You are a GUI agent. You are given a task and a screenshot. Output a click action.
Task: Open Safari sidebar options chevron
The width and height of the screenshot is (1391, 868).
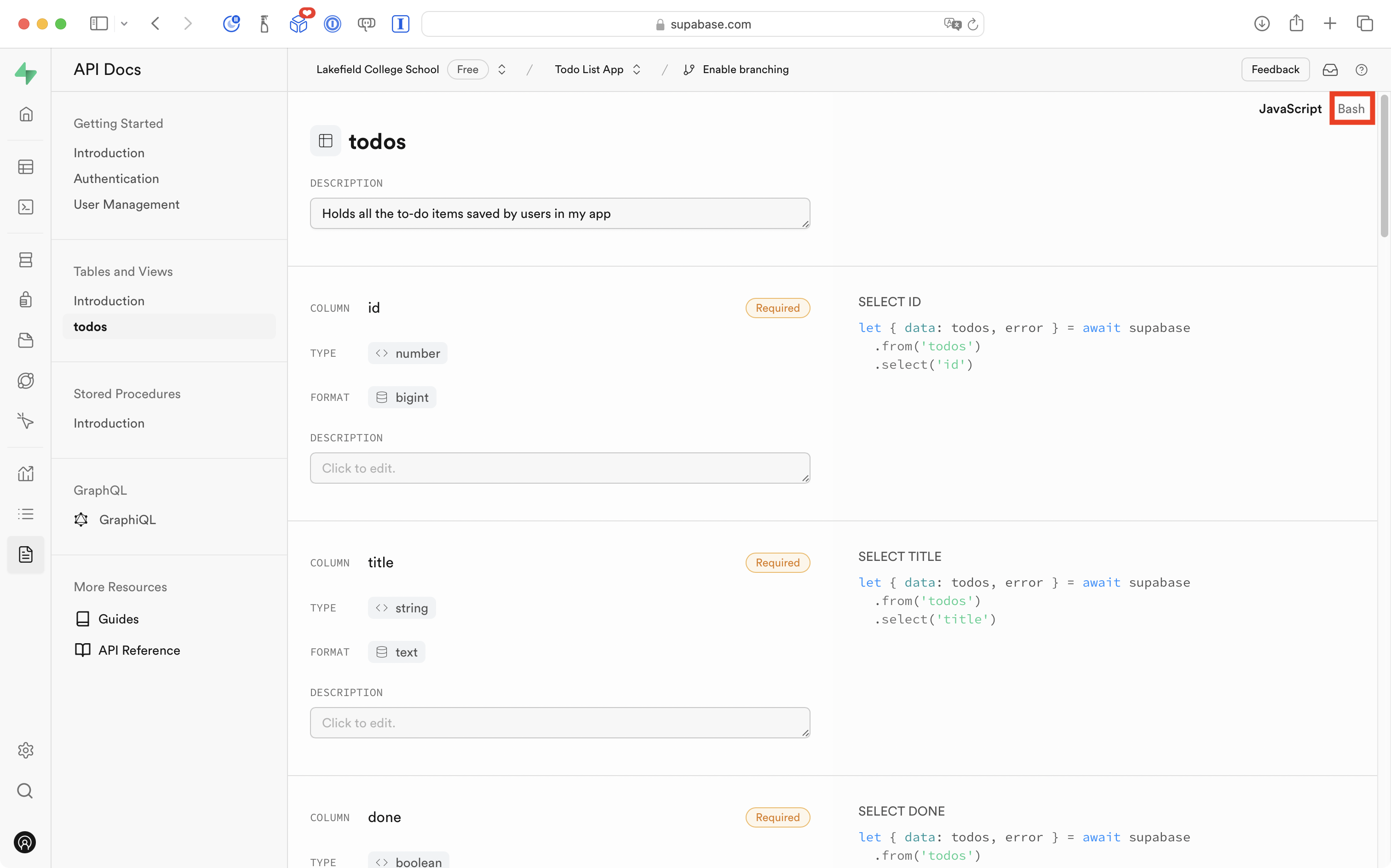tap(124, 23)
